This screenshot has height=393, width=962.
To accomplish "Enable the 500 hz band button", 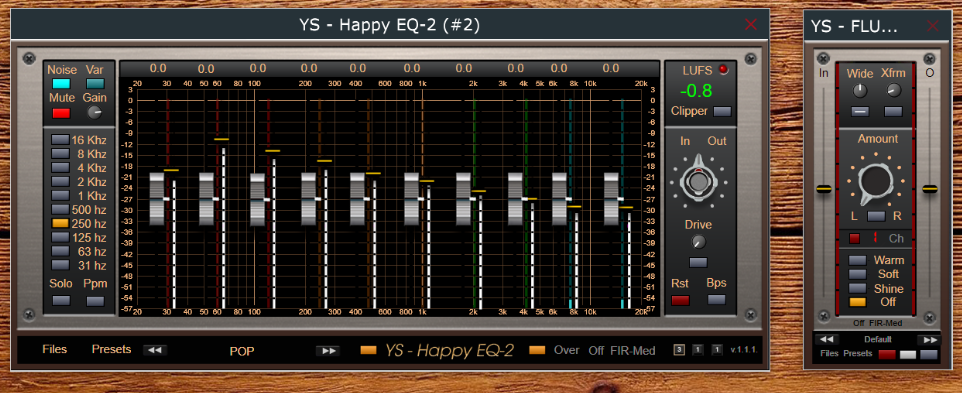I will pyautogui.click(x=60, y=210).
